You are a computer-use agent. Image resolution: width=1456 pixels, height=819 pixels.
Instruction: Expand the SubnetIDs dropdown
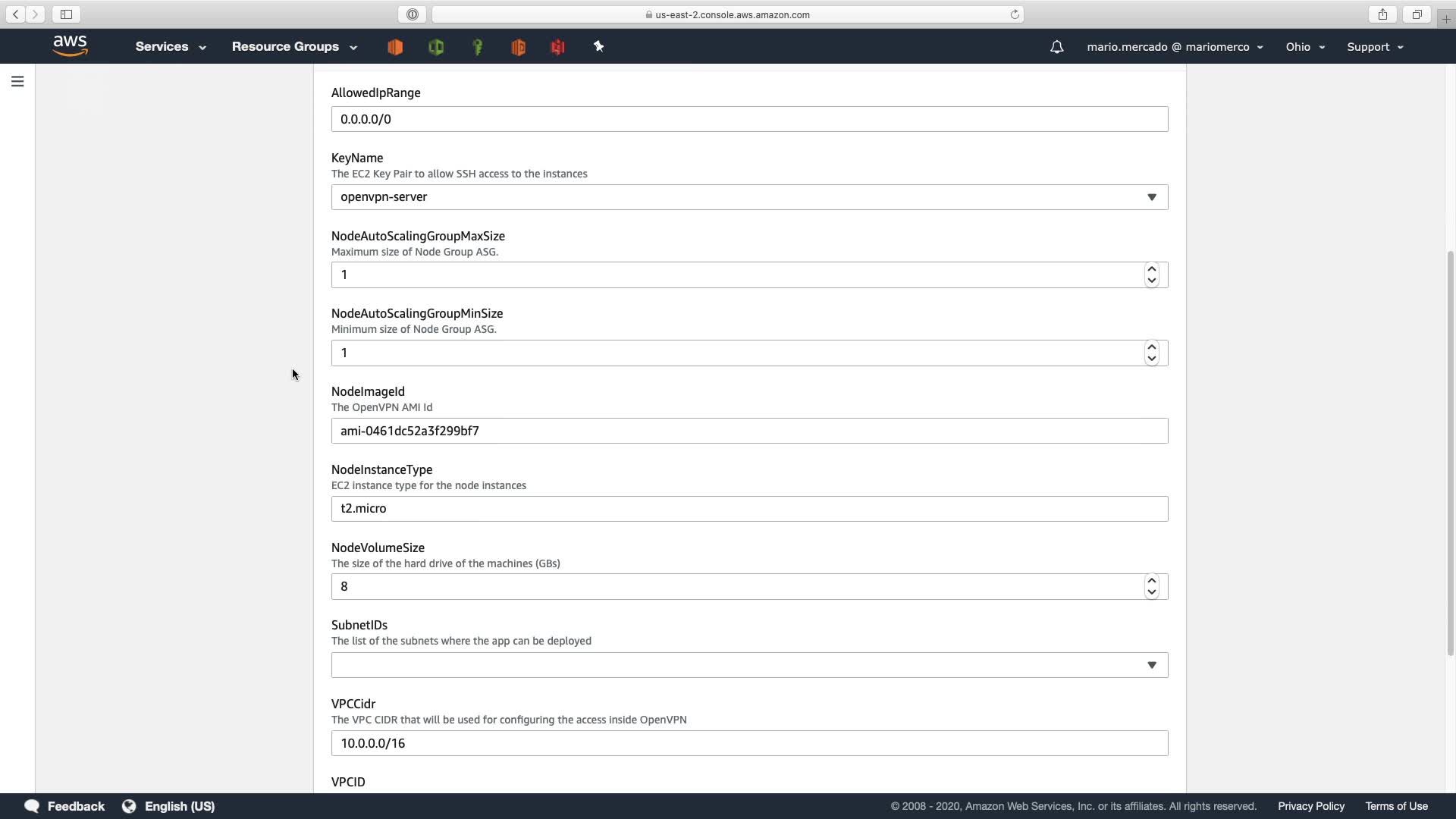point(749,665)
